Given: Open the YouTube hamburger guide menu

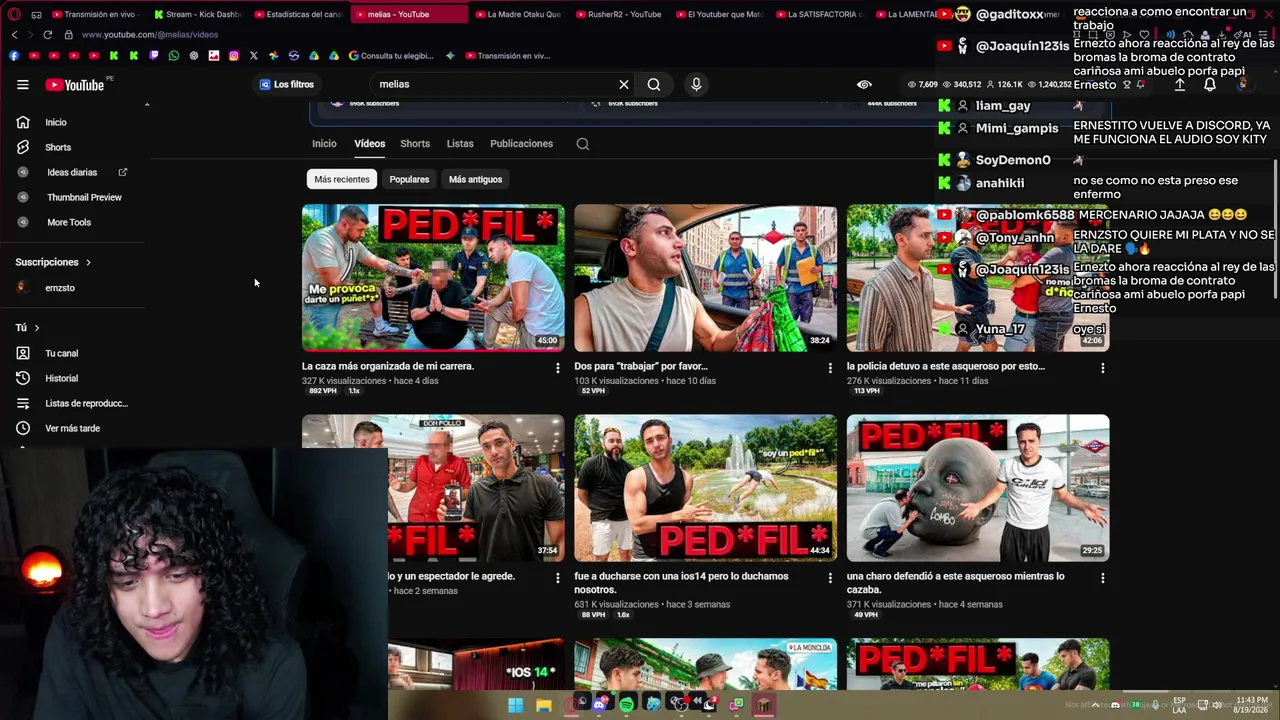Looking at the screenshot, I should (22, 85).
